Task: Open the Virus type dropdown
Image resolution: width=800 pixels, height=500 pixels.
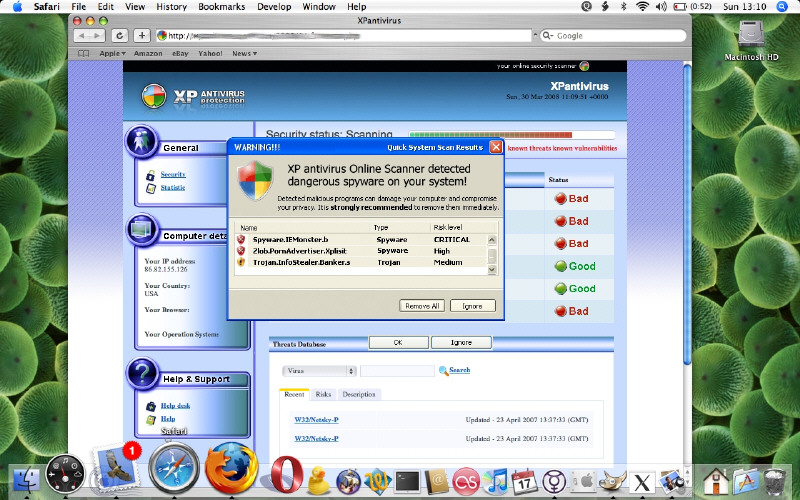Action: (x=319, y=371)
